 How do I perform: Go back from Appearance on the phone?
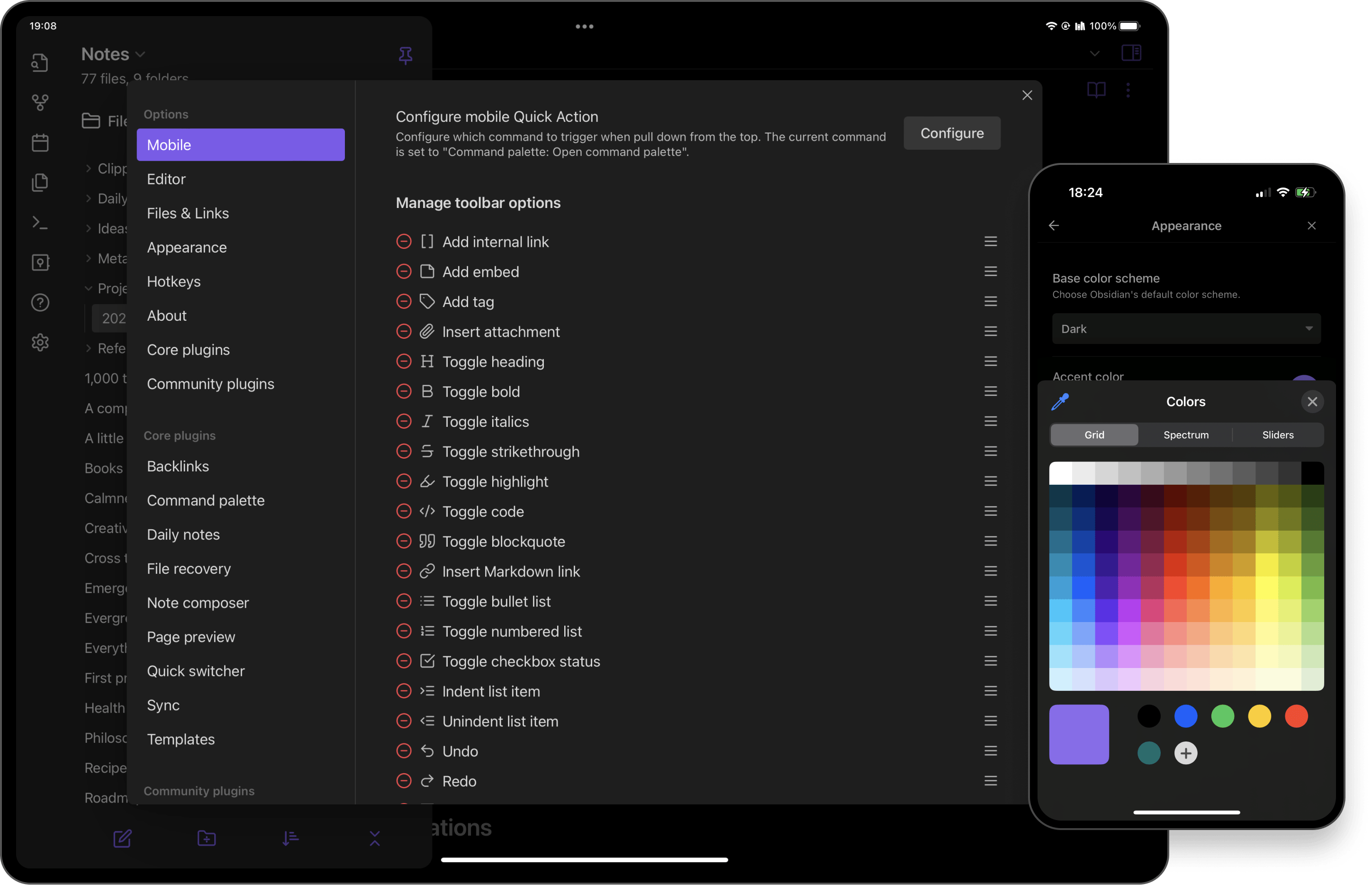(x=1054, y=226)
